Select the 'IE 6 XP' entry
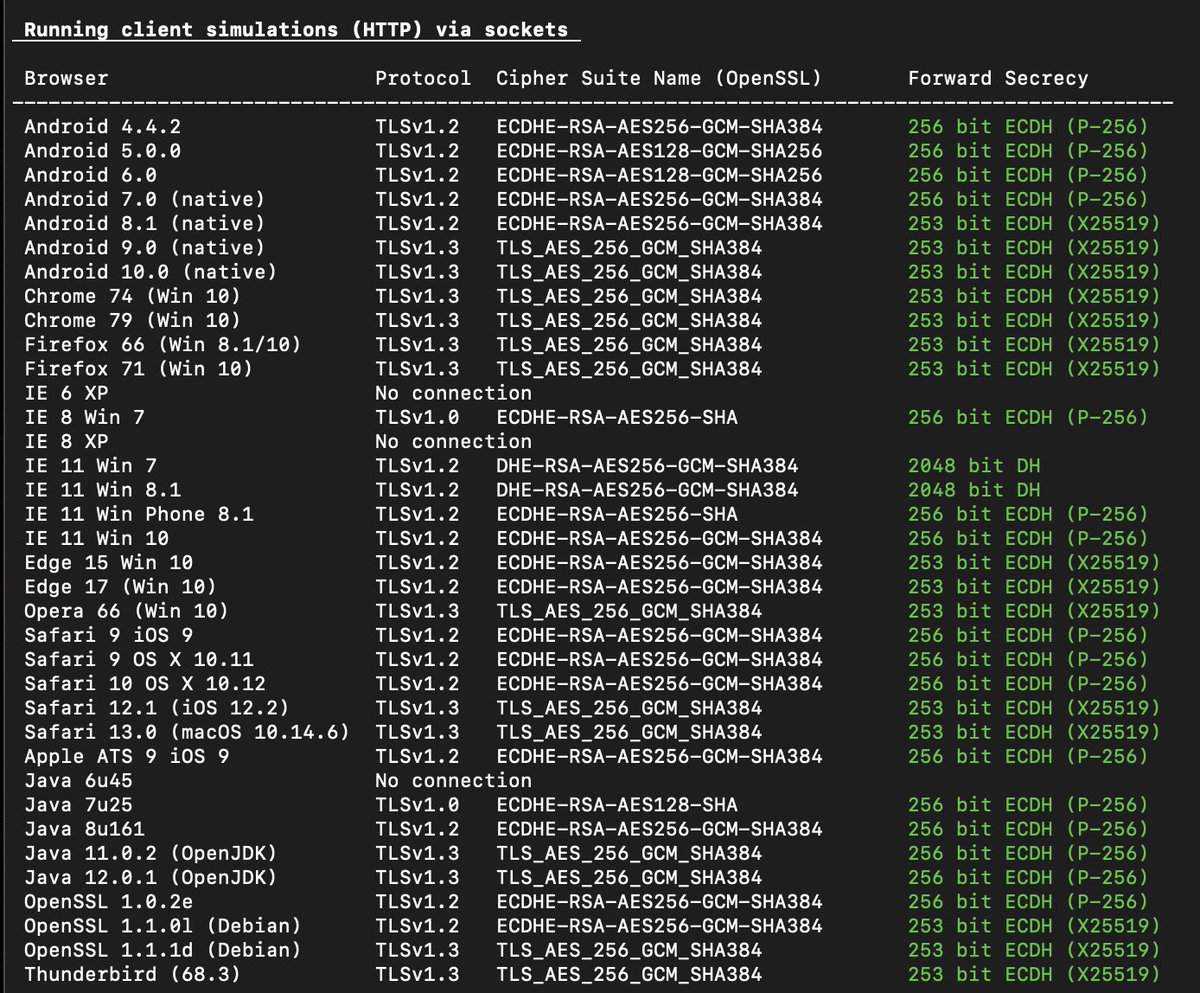This screenshot has width=1200, height=993. click(x=66, y=393)
